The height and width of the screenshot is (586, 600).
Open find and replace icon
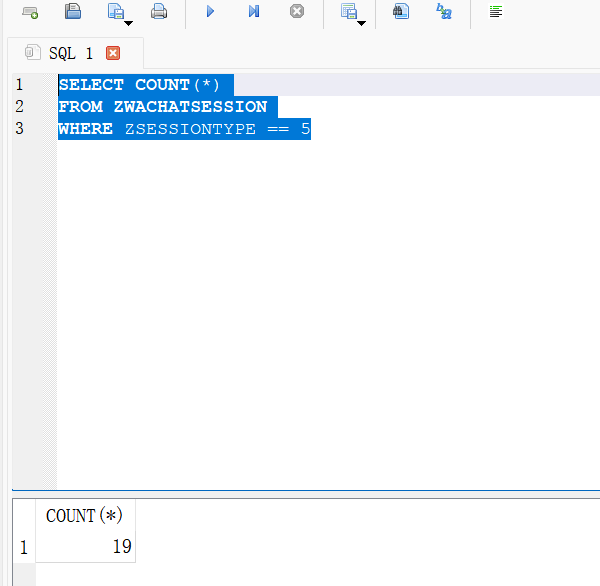coord(444,11)
